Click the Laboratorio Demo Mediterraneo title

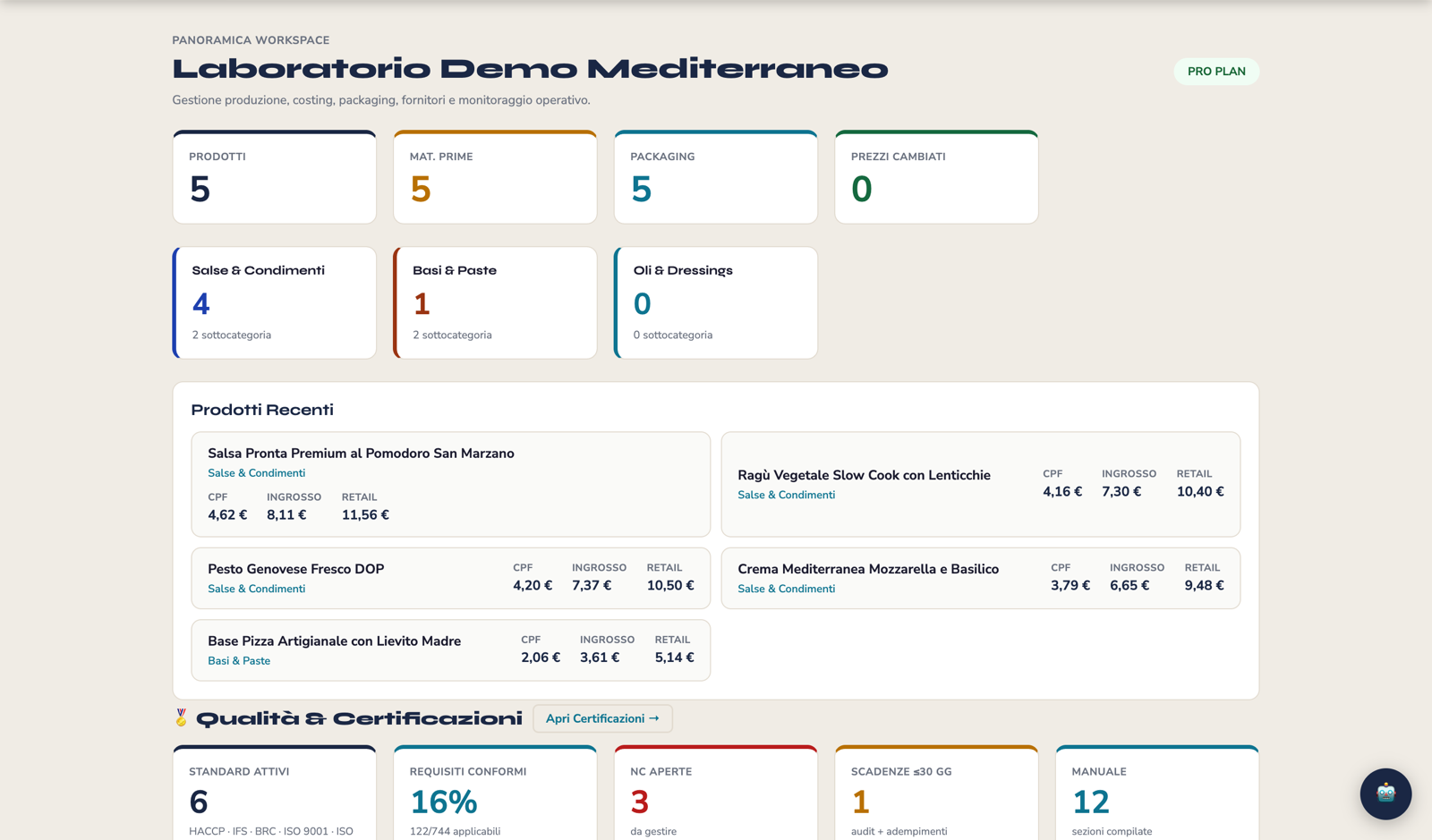[530, 69]
